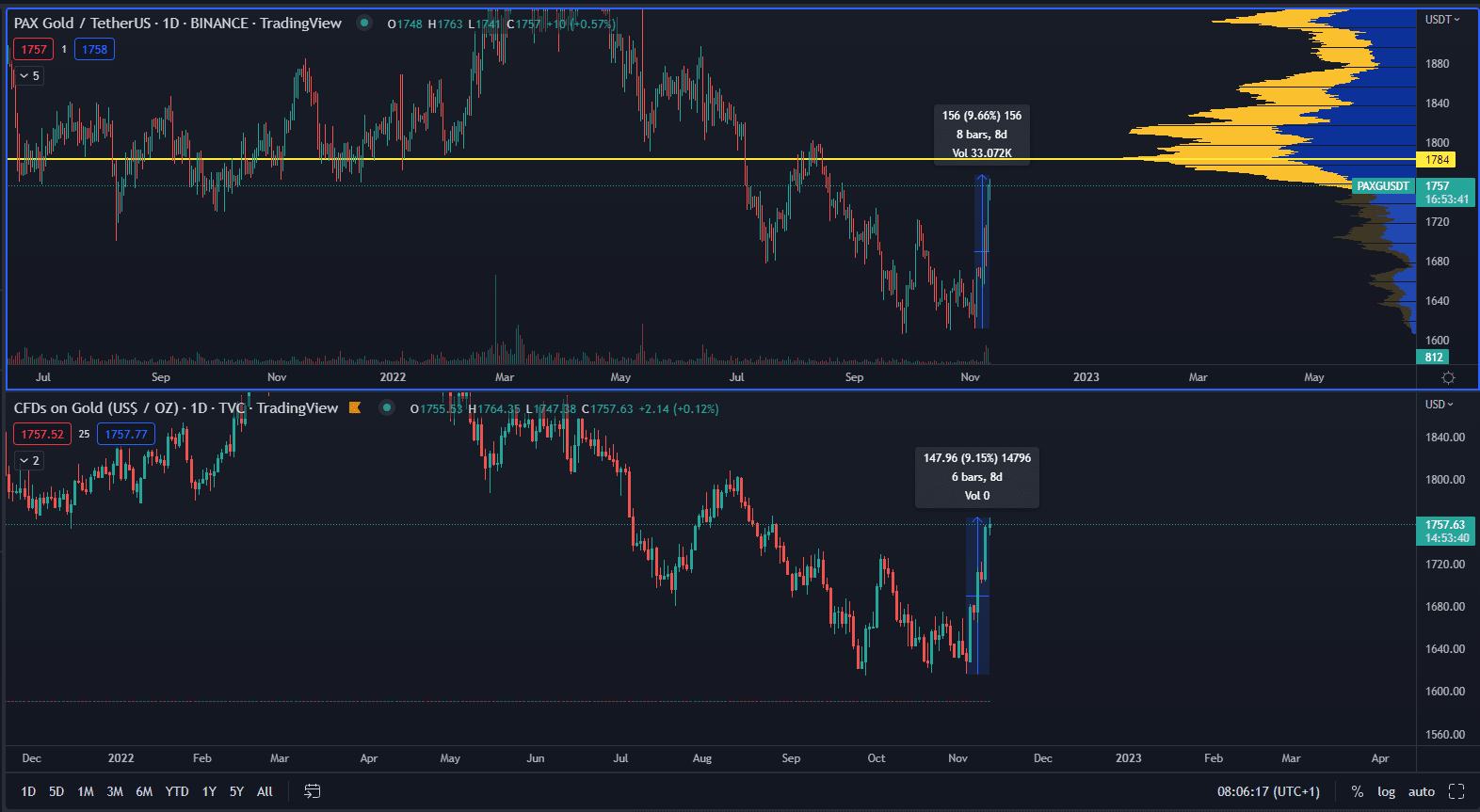Toggle the percent scale button
Image resolution: width=1480 pixels, height=812 pixels.
coord(1358,791)
